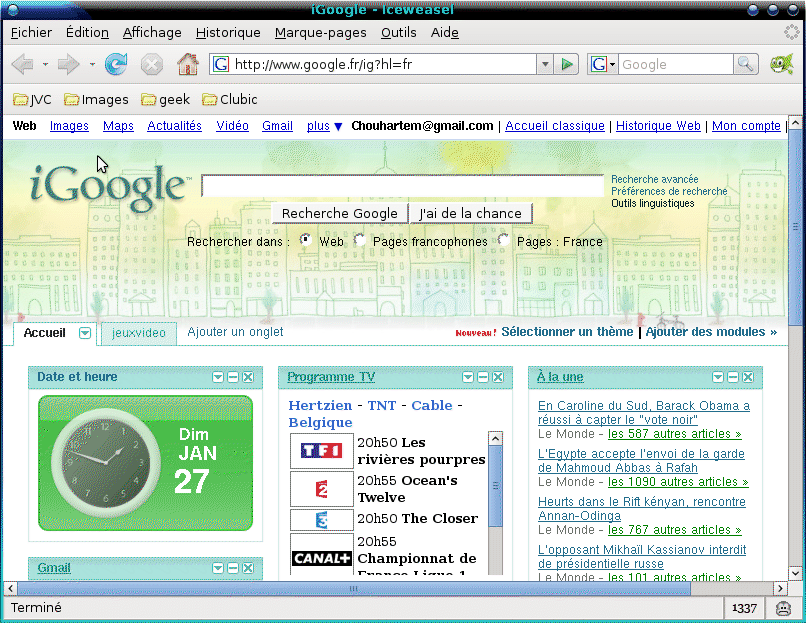Open the Programme TV module menu
This screenshot has height=623, width=806.
pos(468,377)
